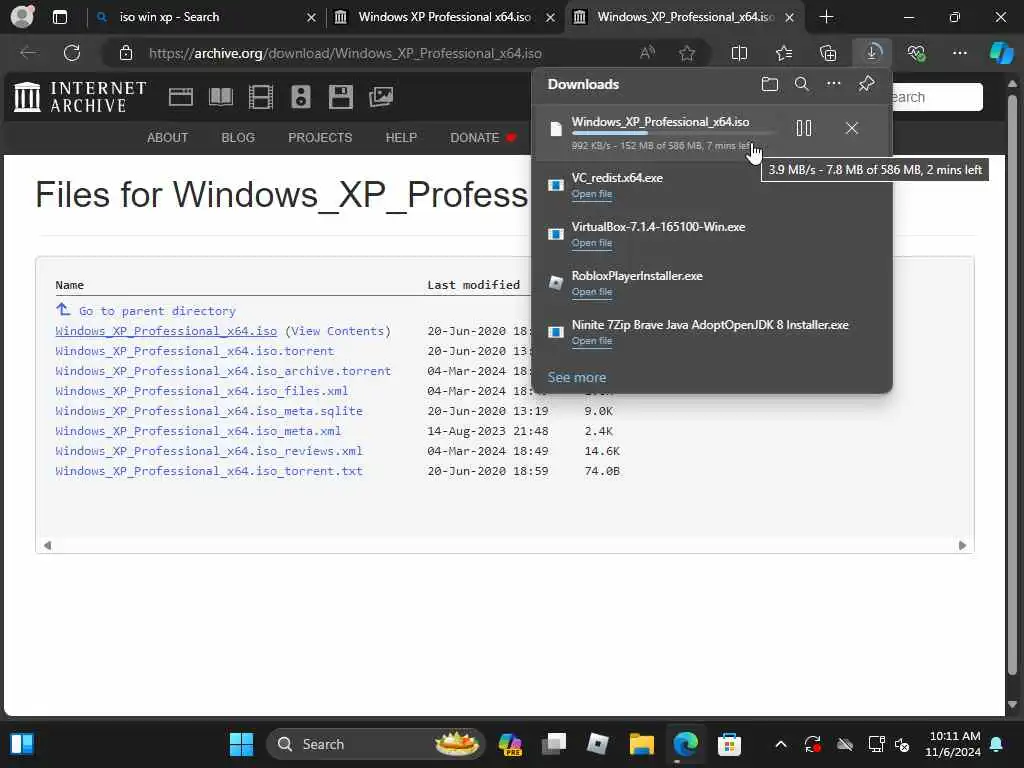Open the Copilot sidebar icon
This screenshot has height=768, width=1024.
click(x=1001, y=53)
